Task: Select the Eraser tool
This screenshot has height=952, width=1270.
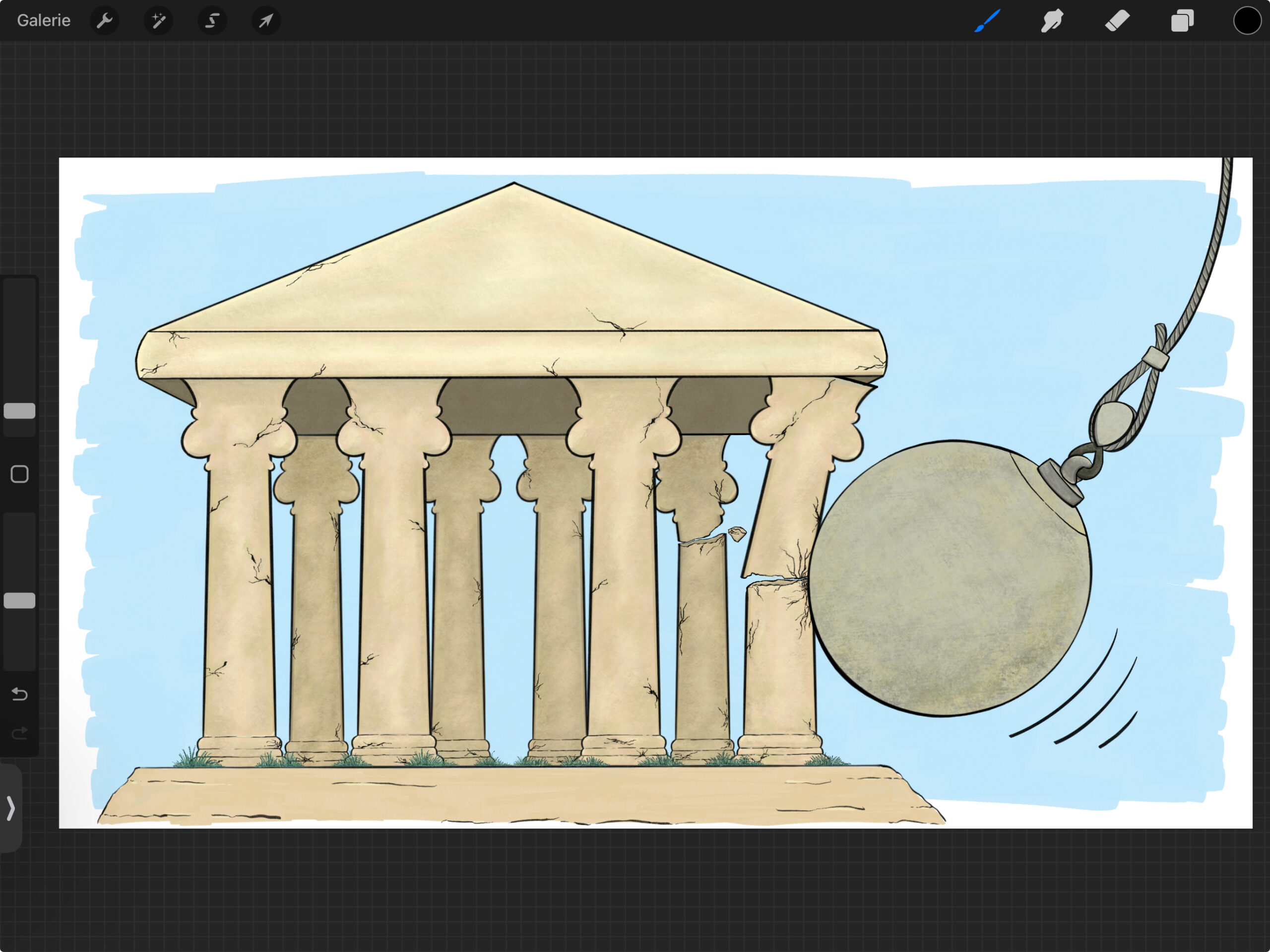Action: [1117, 21]
